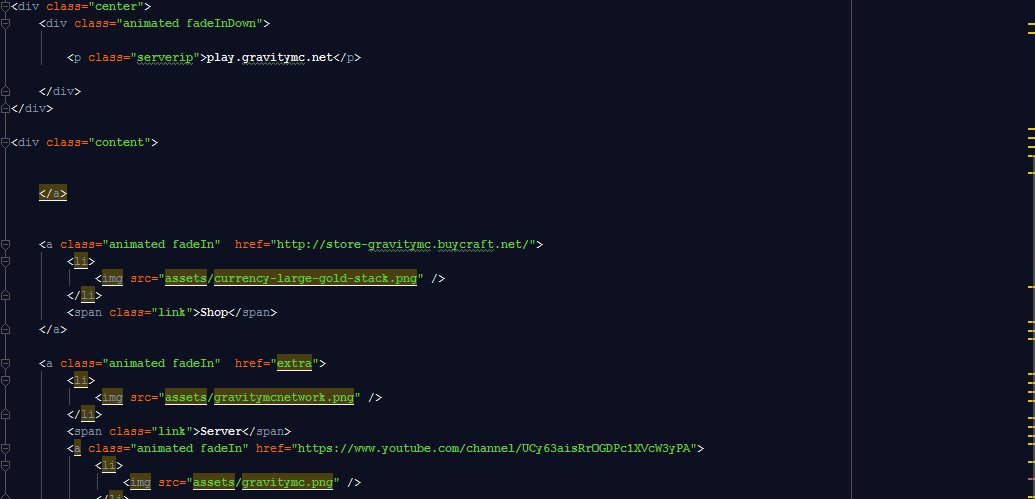This screenshot has width=1035, height=499.
Task: Collapse the buycraft store anchor fold marker
Action: (5, 244)
